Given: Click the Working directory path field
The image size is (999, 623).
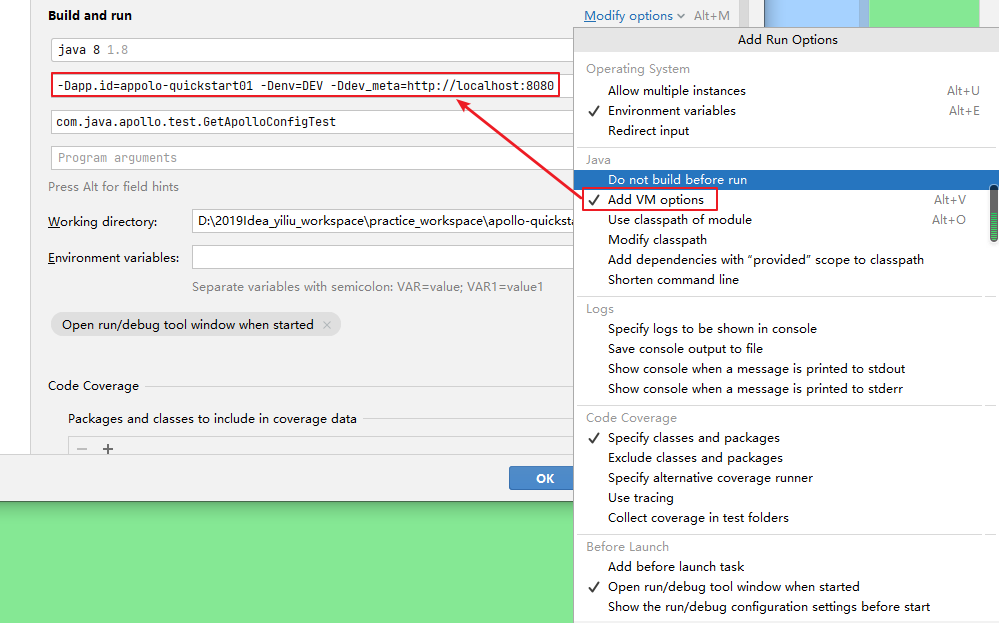Looking at the screenshot, I should [x=383, y=221].
